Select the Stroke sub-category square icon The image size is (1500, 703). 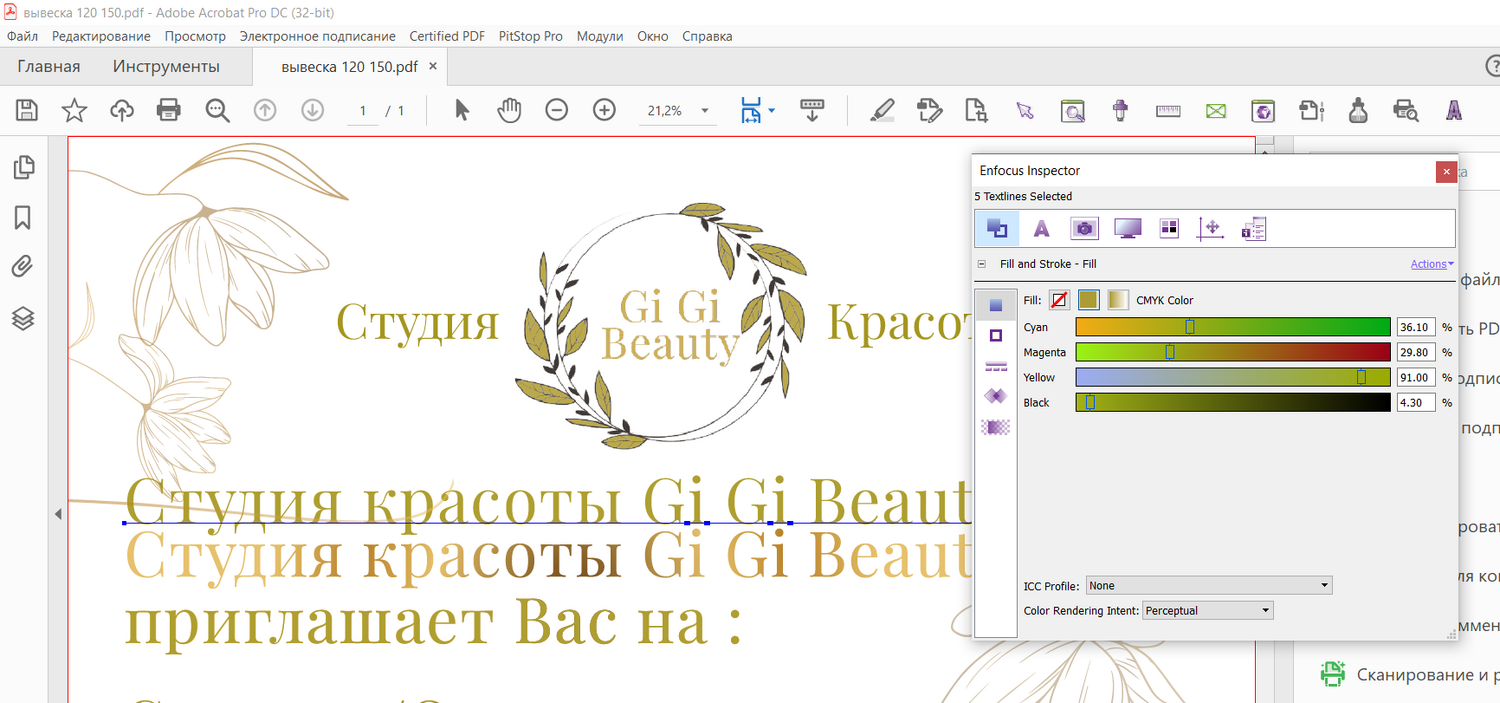[x=995, y=336]
